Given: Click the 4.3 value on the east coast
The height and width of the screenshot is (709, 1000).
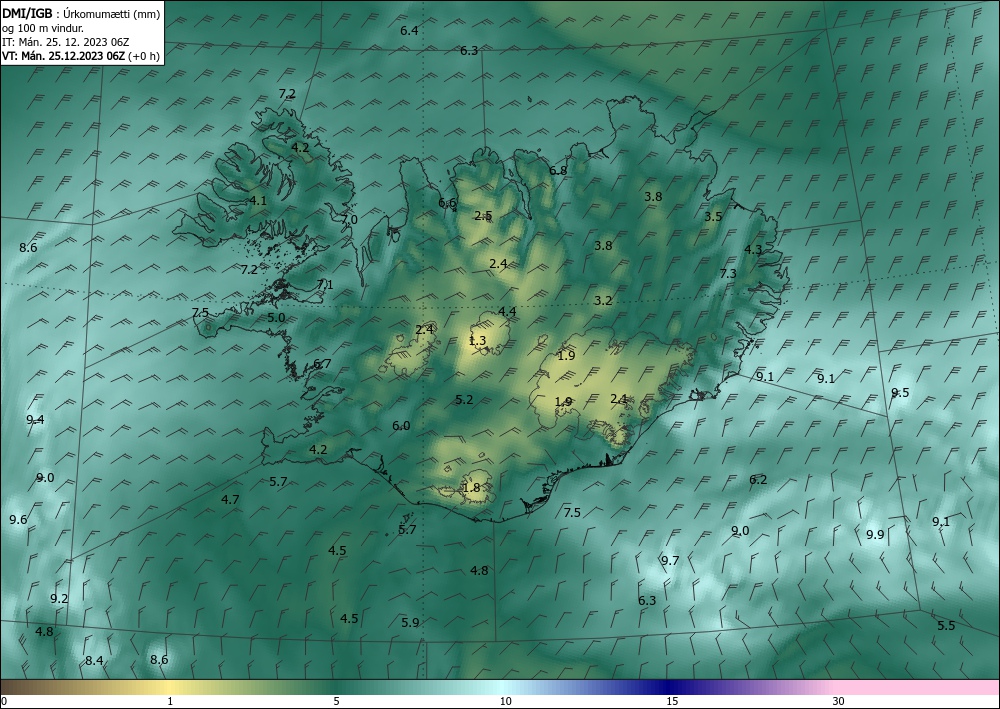Looking at the screenshot, I should 753,249.
